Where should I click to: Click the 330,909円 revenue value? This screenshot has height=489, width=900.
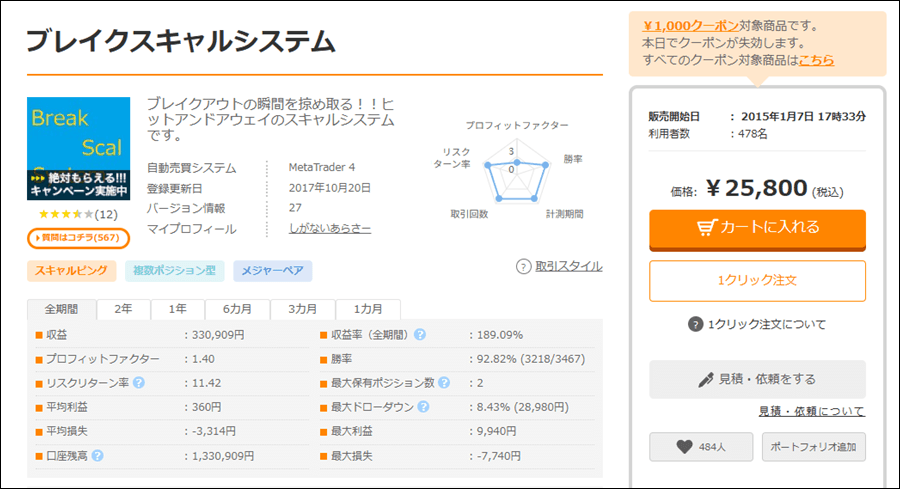coord(218,335)
